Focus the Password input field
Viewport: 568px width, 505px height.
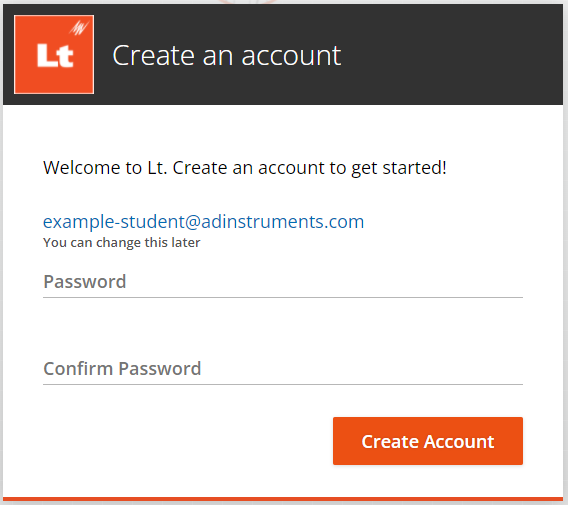(283, 282)
